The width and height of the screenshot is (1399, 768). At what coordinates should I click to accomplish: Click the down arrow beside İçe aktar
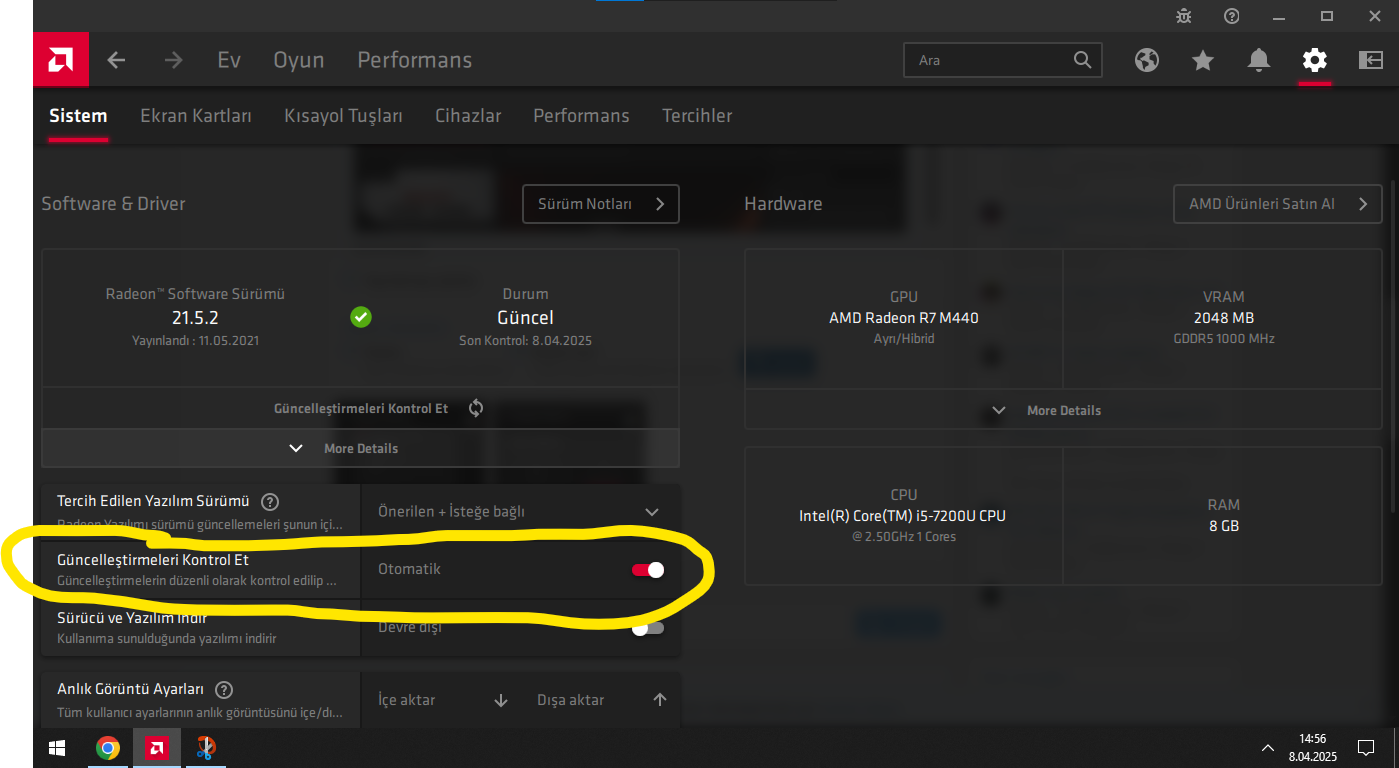click(501, 700)
